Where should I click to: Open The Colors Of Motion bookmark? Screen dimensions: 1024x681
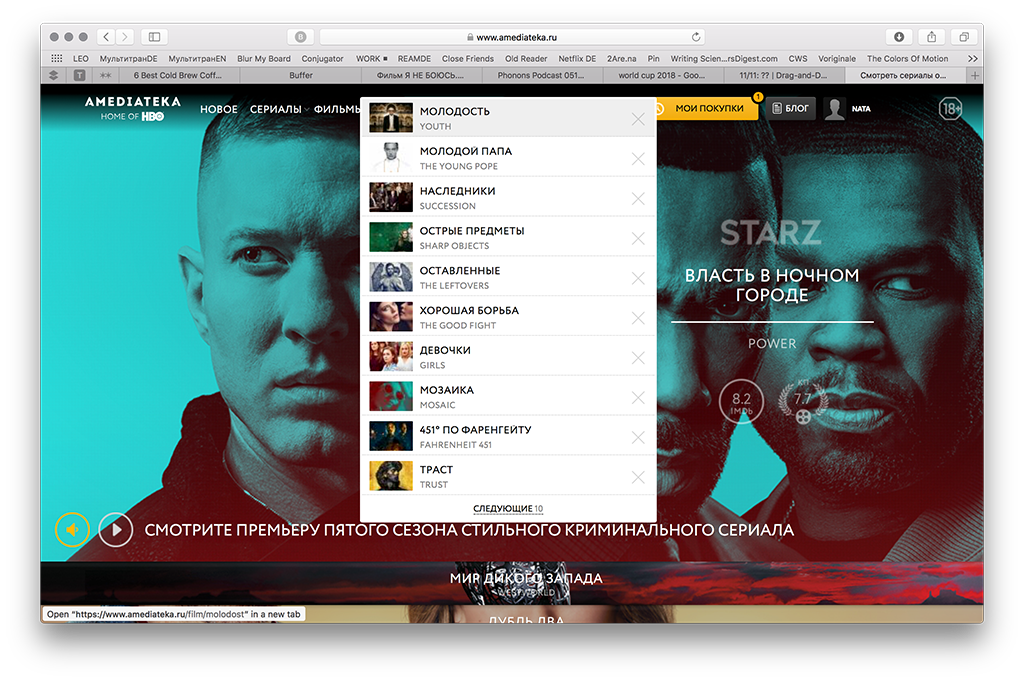tap(907, 58)
